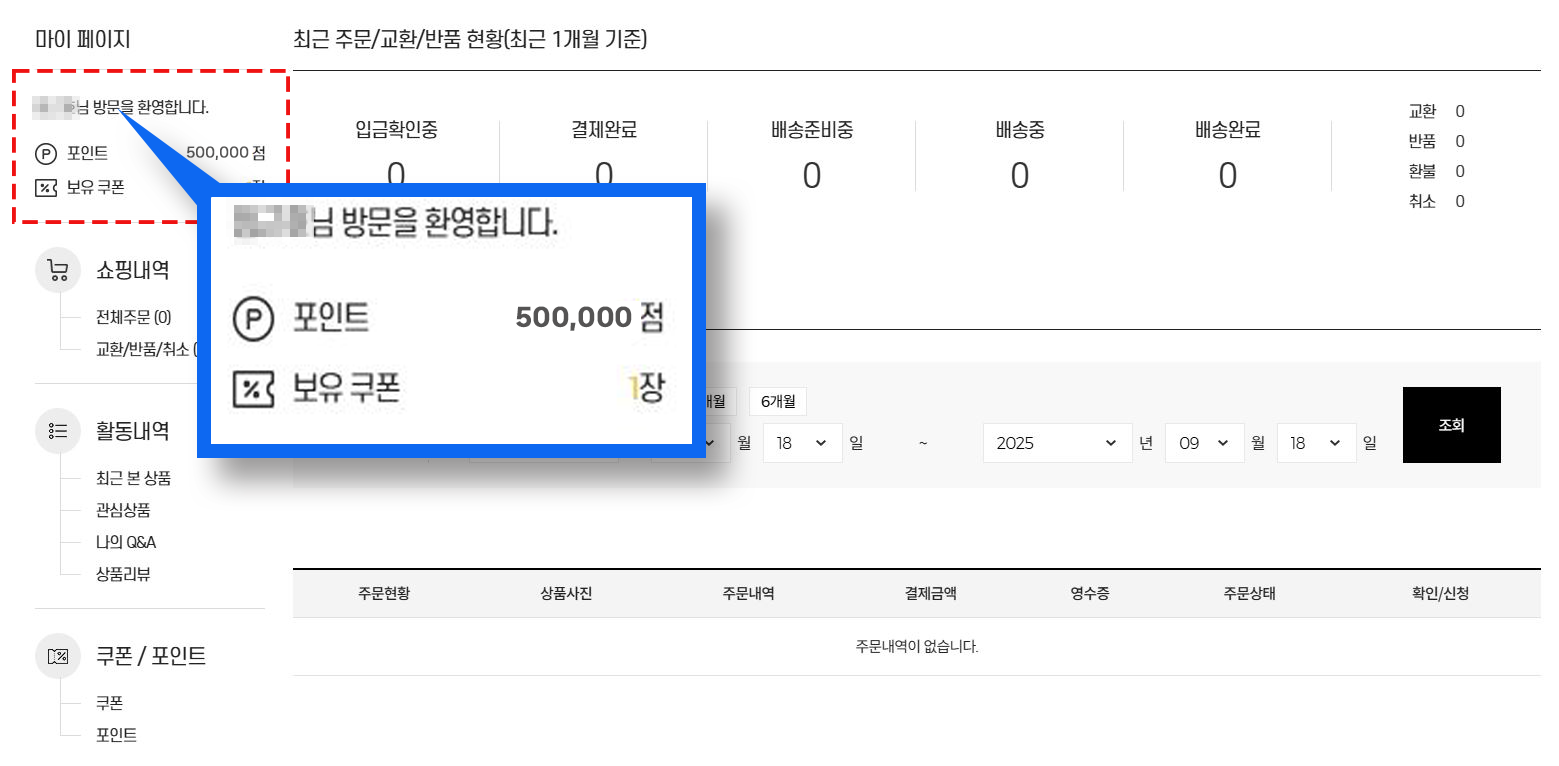Click the list icon beside 활동내역
1559x766 pixels.
coord(58,431)
